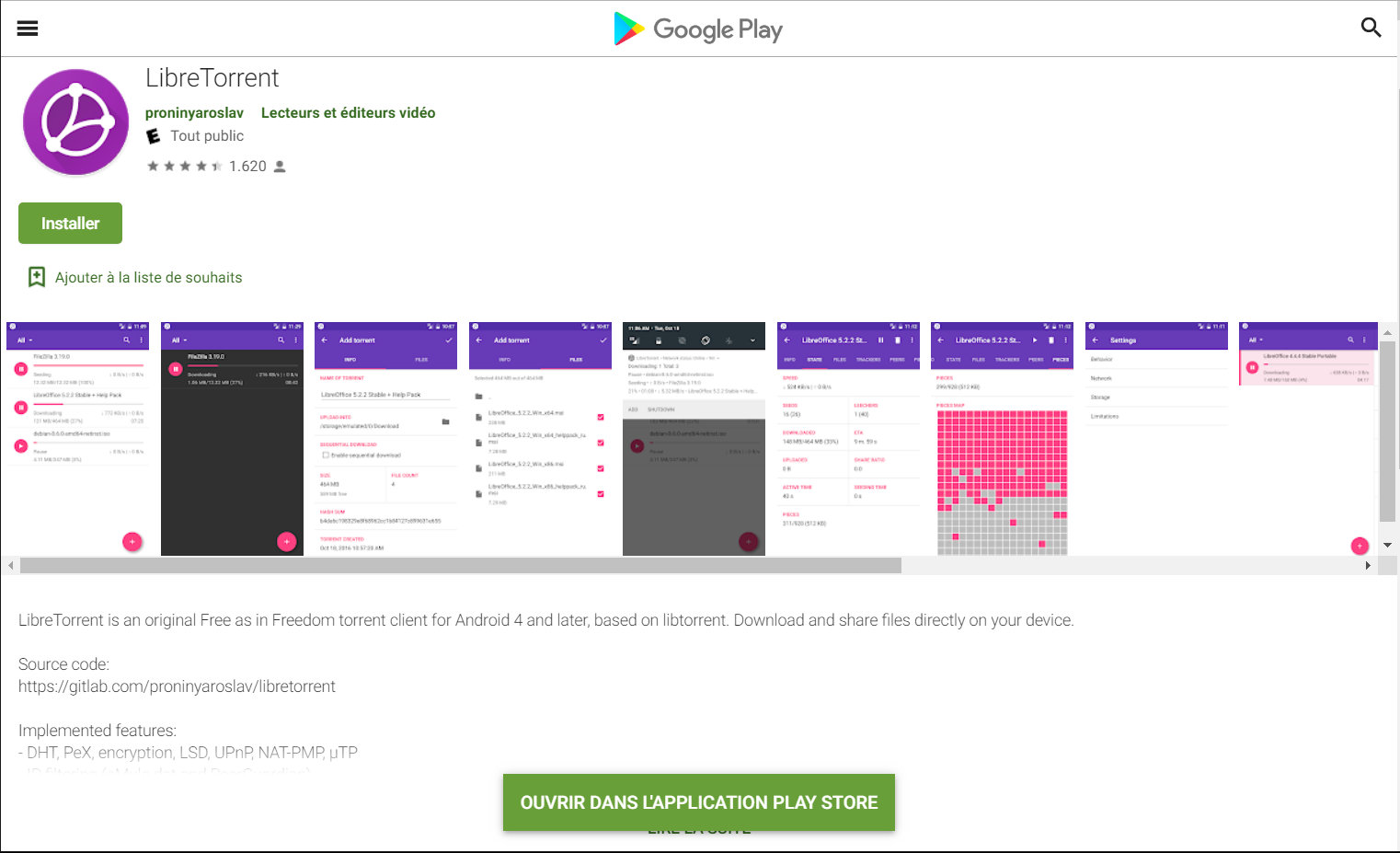
Task: Click the LibreTorrent app title
Action: [x=212, y=78]
